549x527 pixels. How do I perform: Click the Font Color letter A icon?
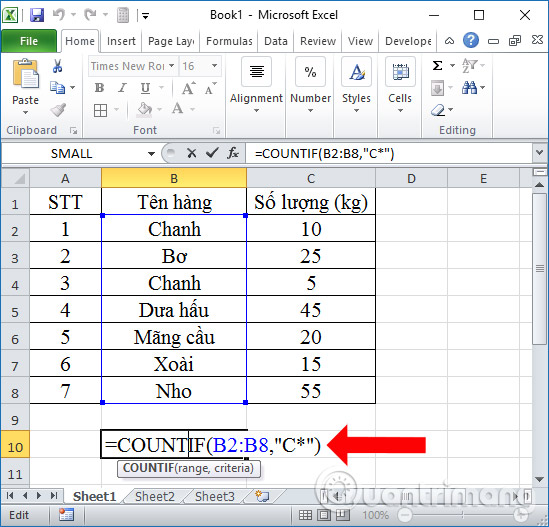click(178, 109)
